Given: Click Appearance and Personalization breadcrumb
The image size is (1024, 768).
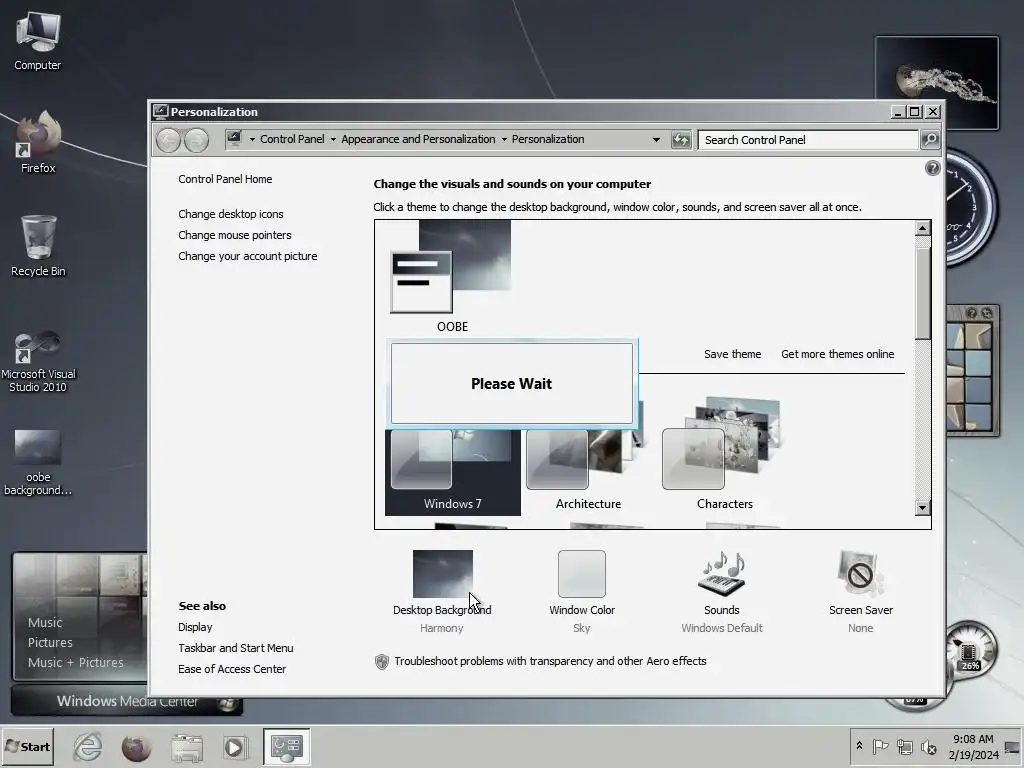Looking at the screenshot, I should (x=418, y=139).
